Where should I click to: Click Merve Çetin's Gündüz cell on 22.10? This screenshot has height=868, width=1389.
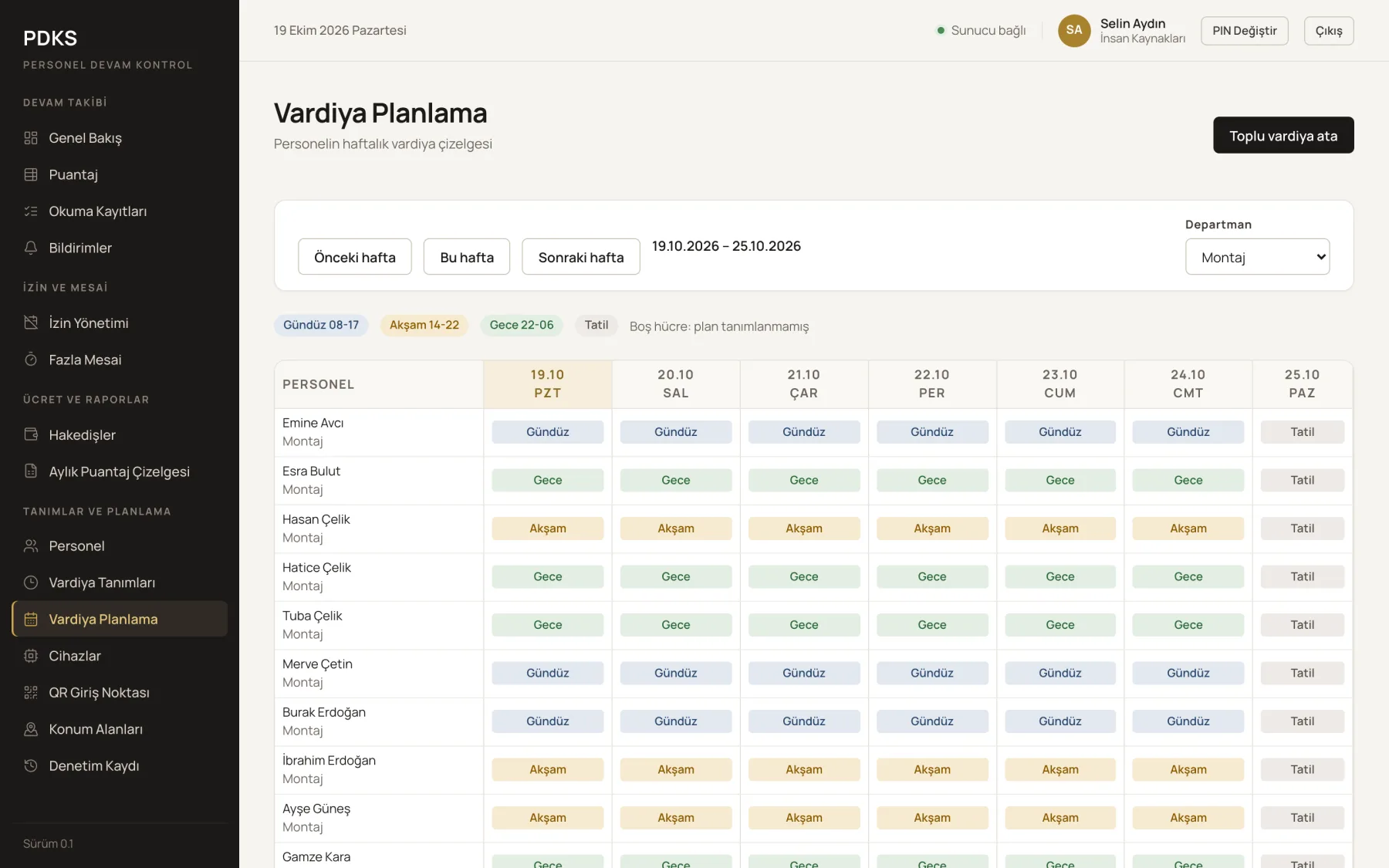932,673
